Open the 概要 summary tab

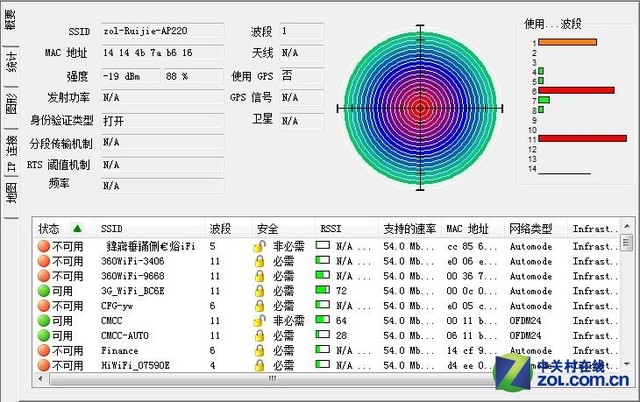pos(10,20)
